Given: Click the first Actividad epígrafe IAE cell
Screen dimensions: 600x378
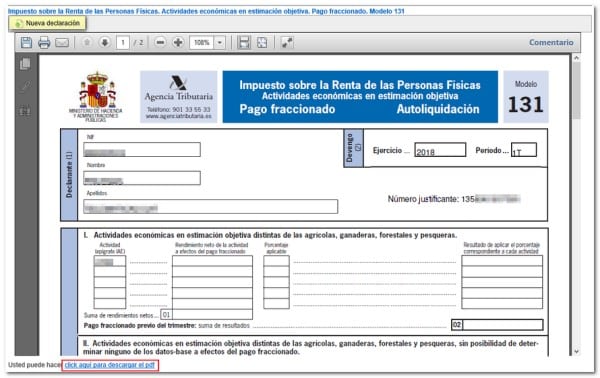Looking at the screenshot, I should 110,261.
